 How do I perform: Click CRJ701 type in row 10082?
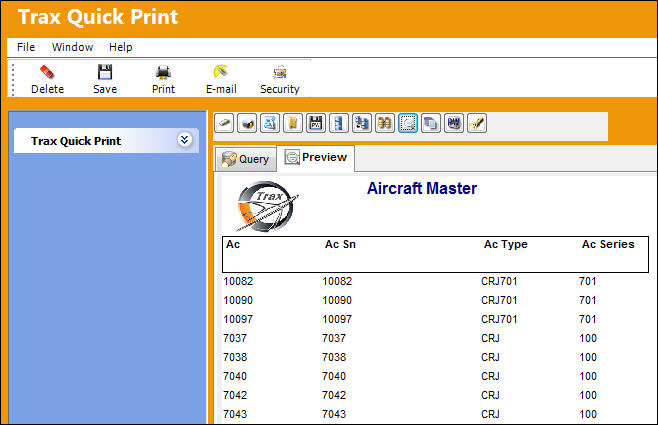coord(499,281)
